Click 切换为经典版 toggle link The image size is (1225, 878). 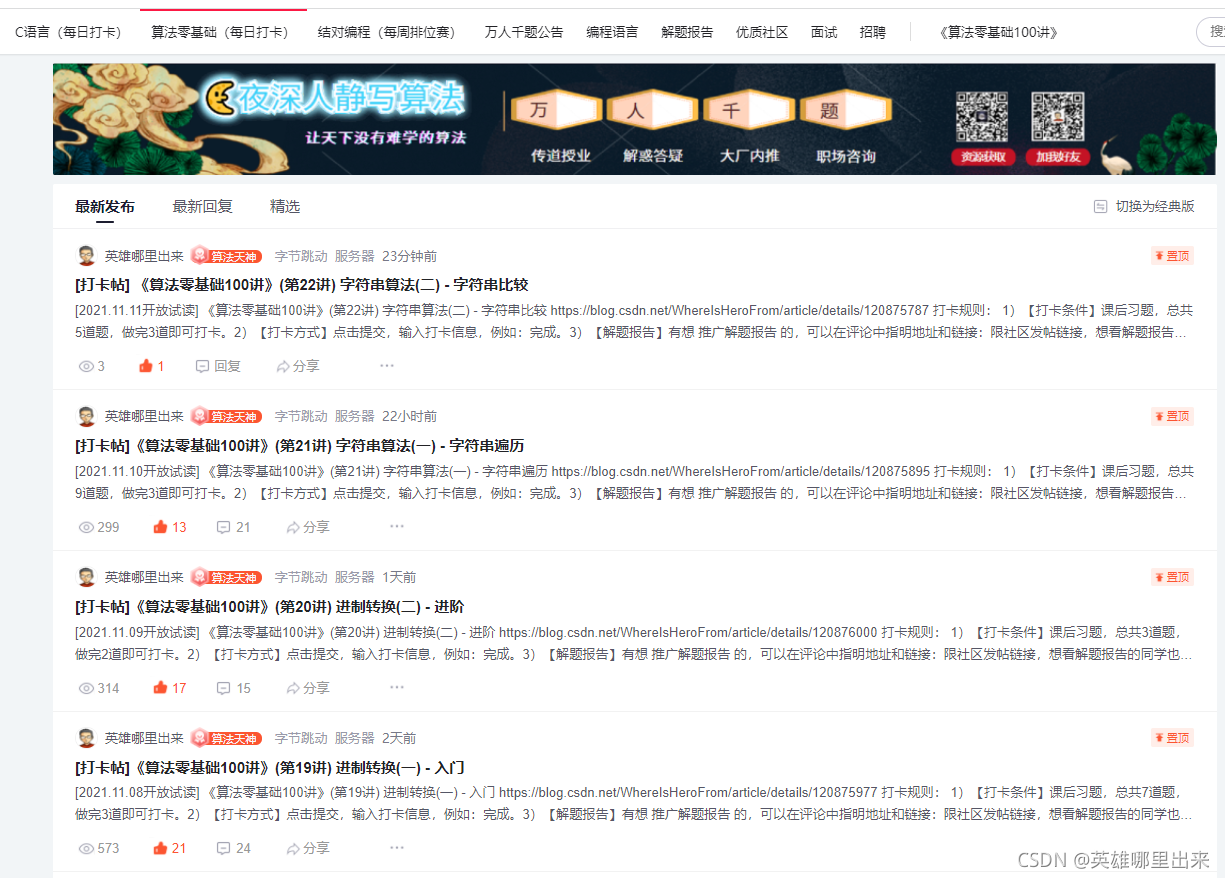(1155, 206)
